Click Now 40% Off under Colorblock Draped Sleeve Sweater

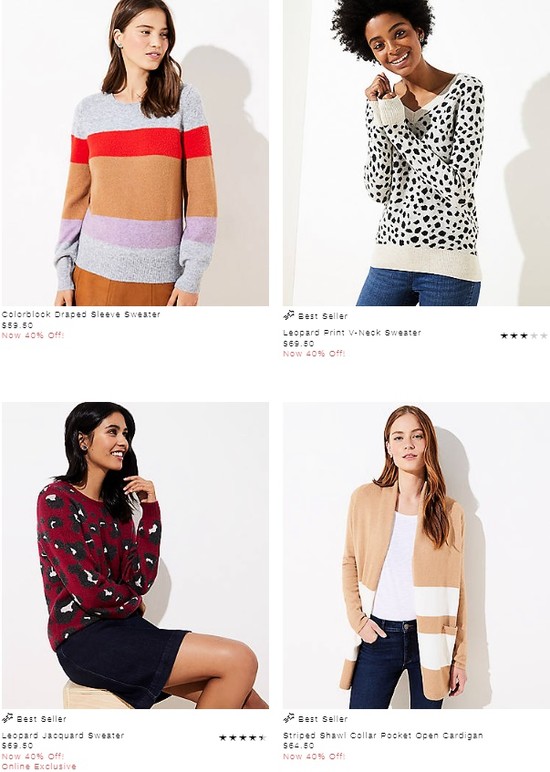point(33,335)
